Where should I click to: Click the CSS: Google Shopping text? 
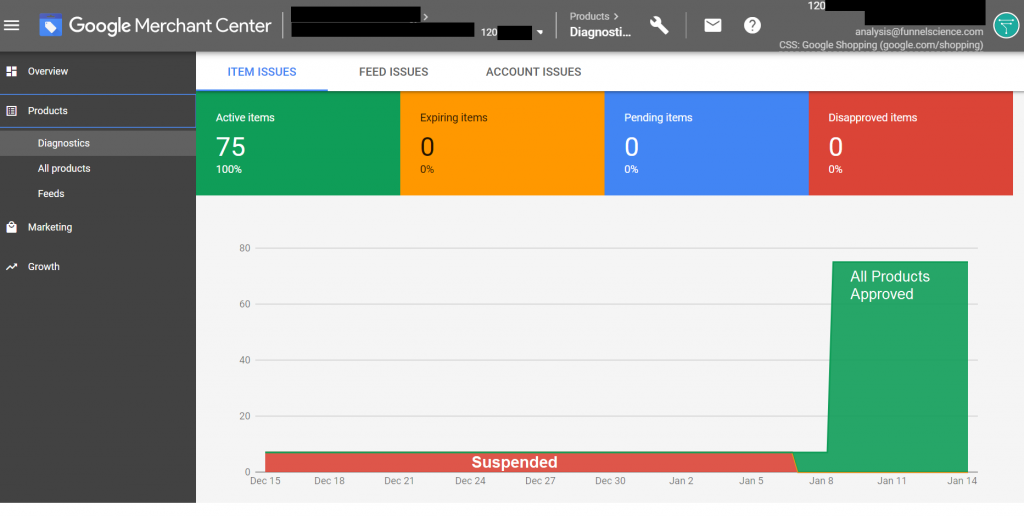(x=881, y=45)
